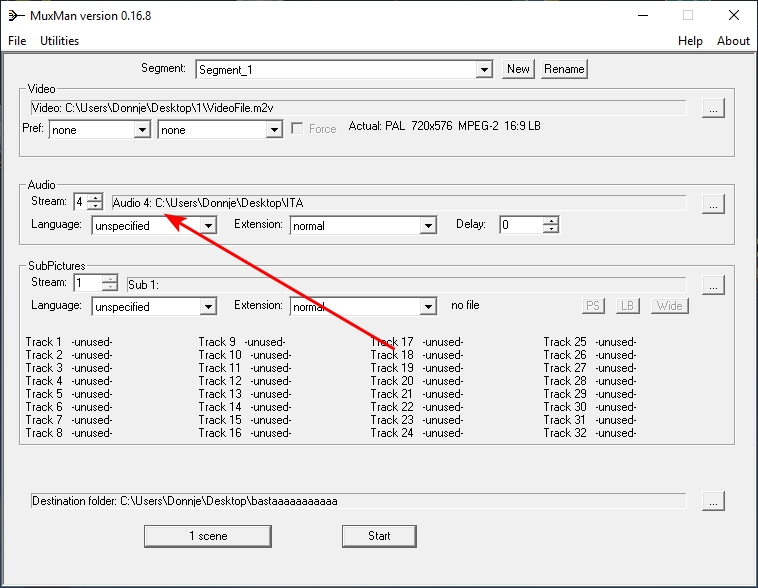Image resolution: width=758 pixels, height=588 pixels.
Task: Browse for video file with the ... button
Action: tap(713, 108)
